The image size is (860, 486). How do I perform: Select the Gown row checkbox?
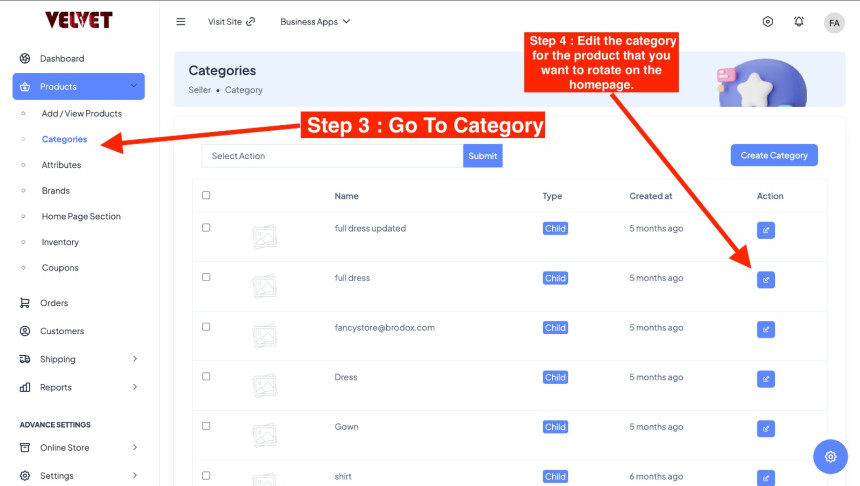[206, 426]
